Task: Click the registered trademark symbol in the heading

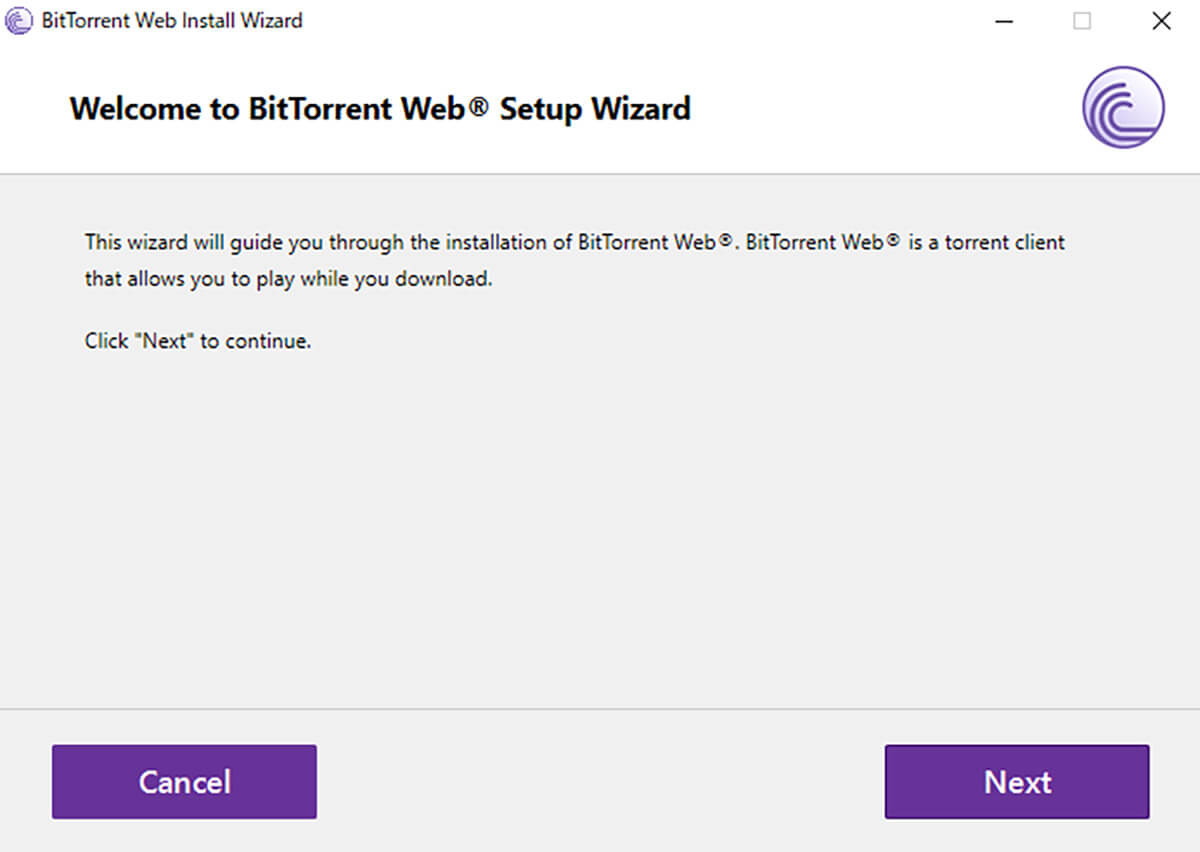Action: [479, 104]
